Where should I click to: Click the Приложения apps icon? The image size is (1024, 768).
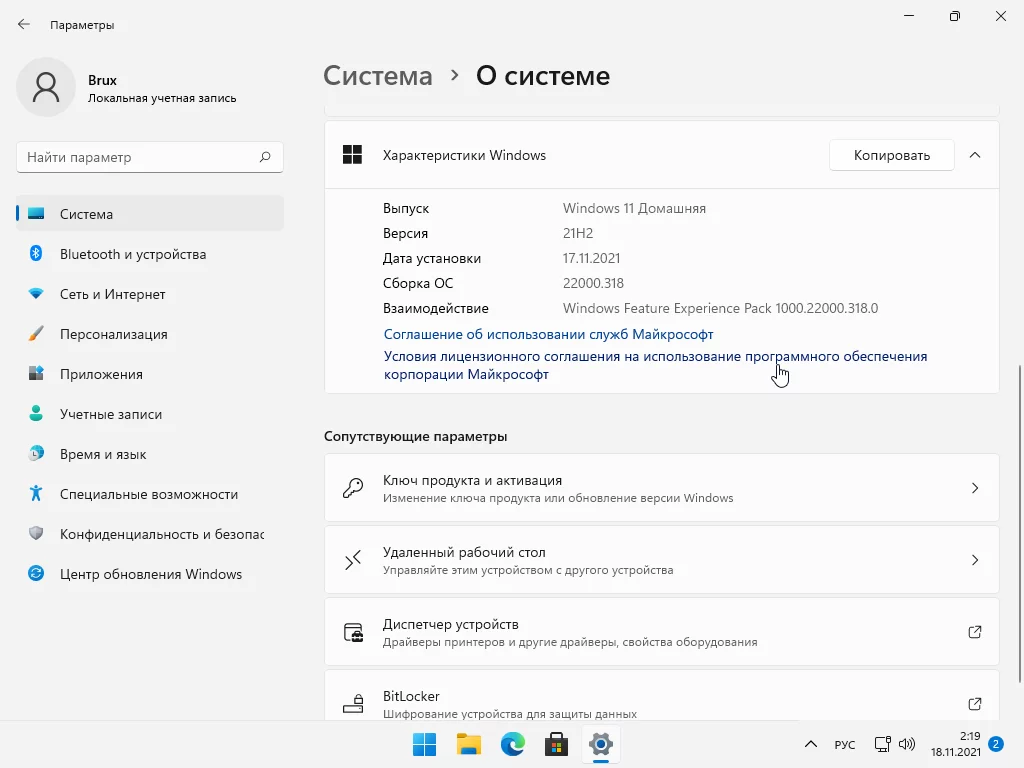pos(36,374)
